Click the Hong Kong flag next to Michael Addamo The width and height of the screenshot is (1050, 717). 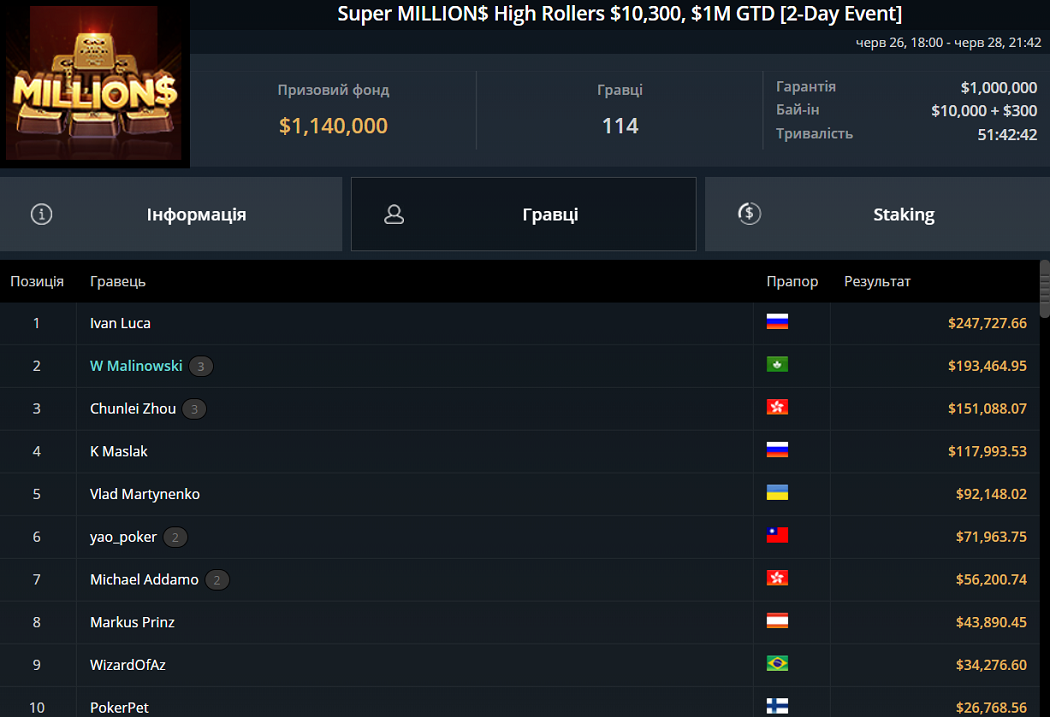click(778, 577)
